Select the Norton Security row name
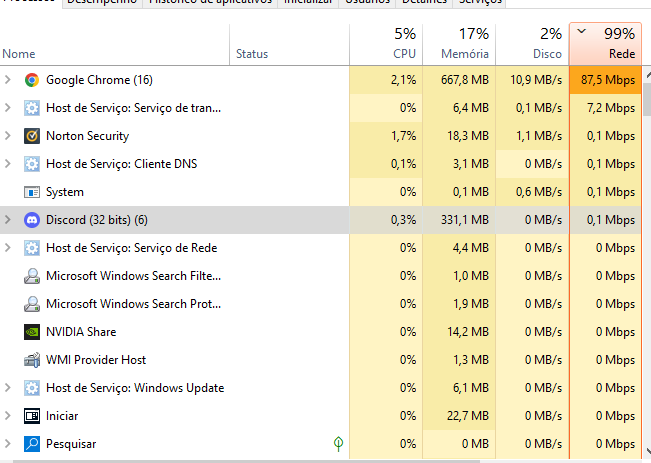Screen dimensions: 651x463 tap(88, 136)
